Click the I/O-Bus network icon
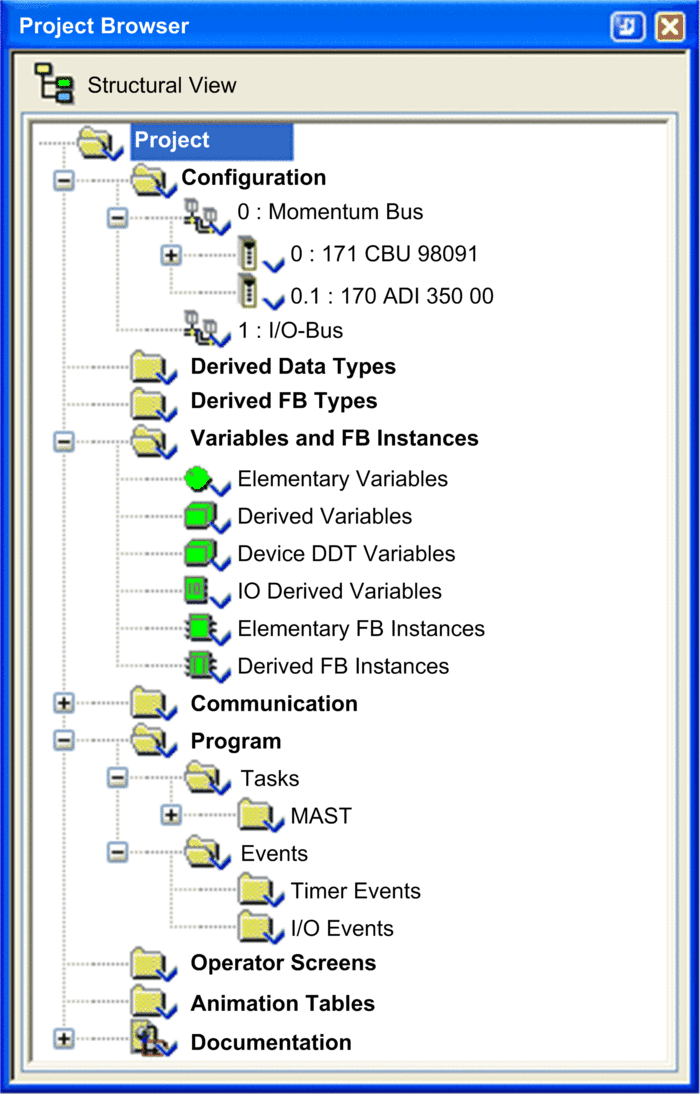This screenshot has width=700, height=1094. point(206,329)
